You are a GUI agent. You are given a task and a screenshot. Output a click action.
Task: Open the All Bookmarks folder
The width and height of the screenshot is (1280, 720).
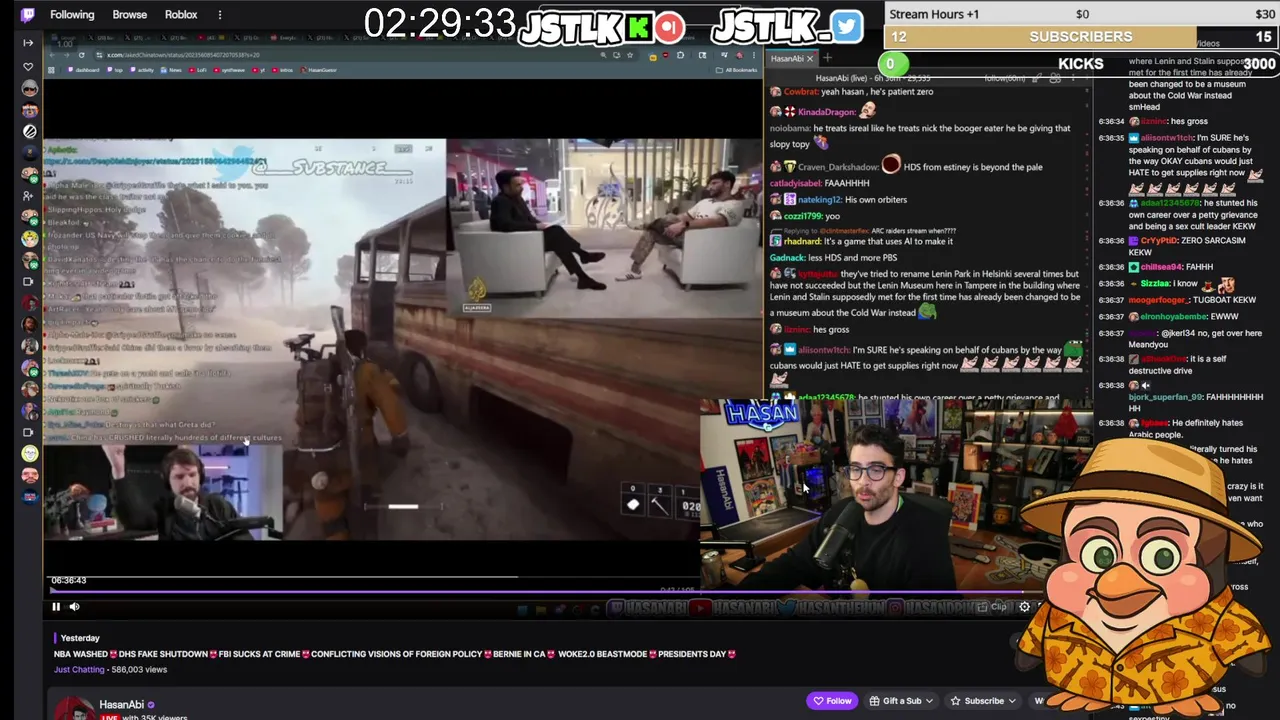click(738, 70)
